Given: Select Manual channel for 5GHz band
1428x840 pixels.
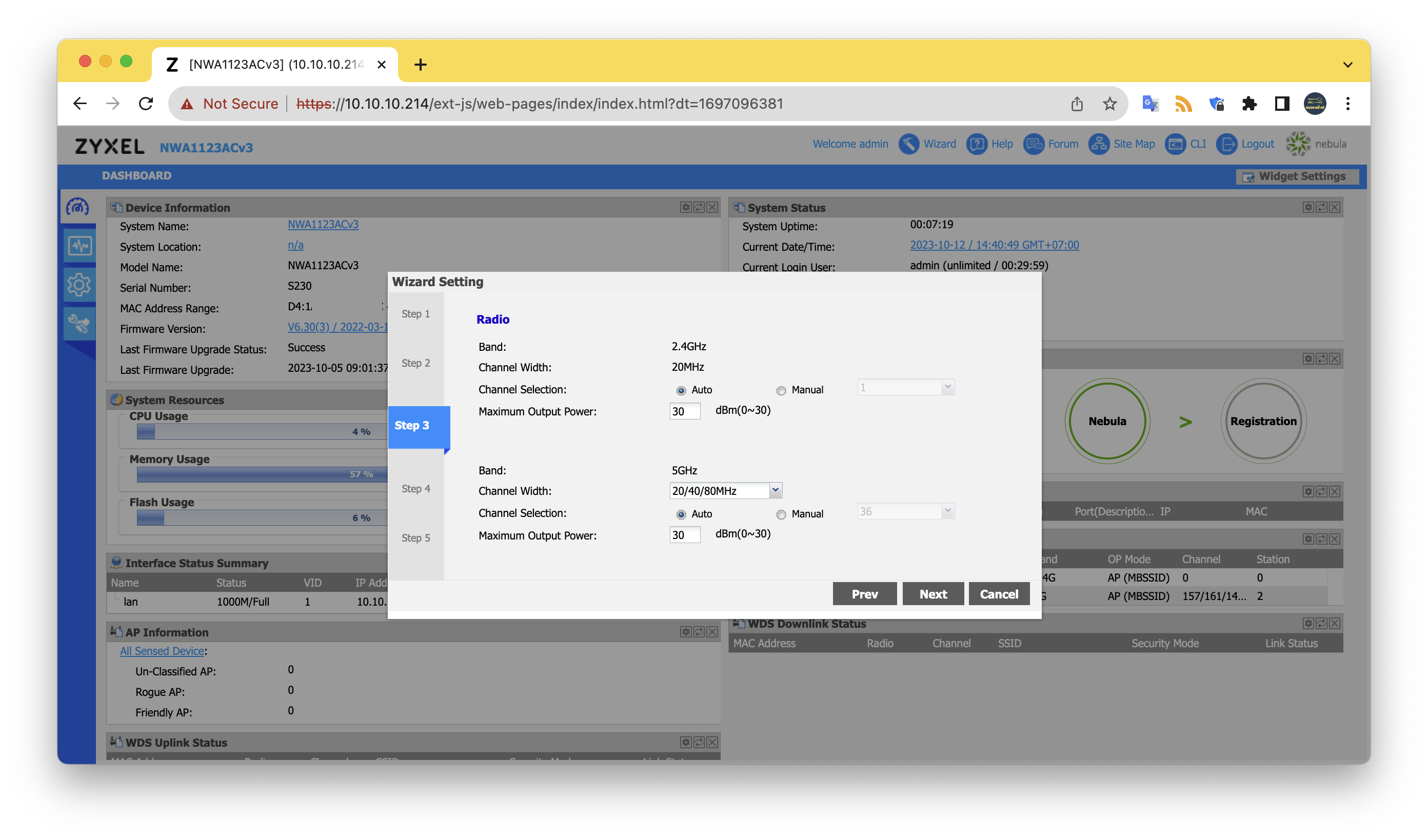Looking at the screenshot, I should [781, 514].
